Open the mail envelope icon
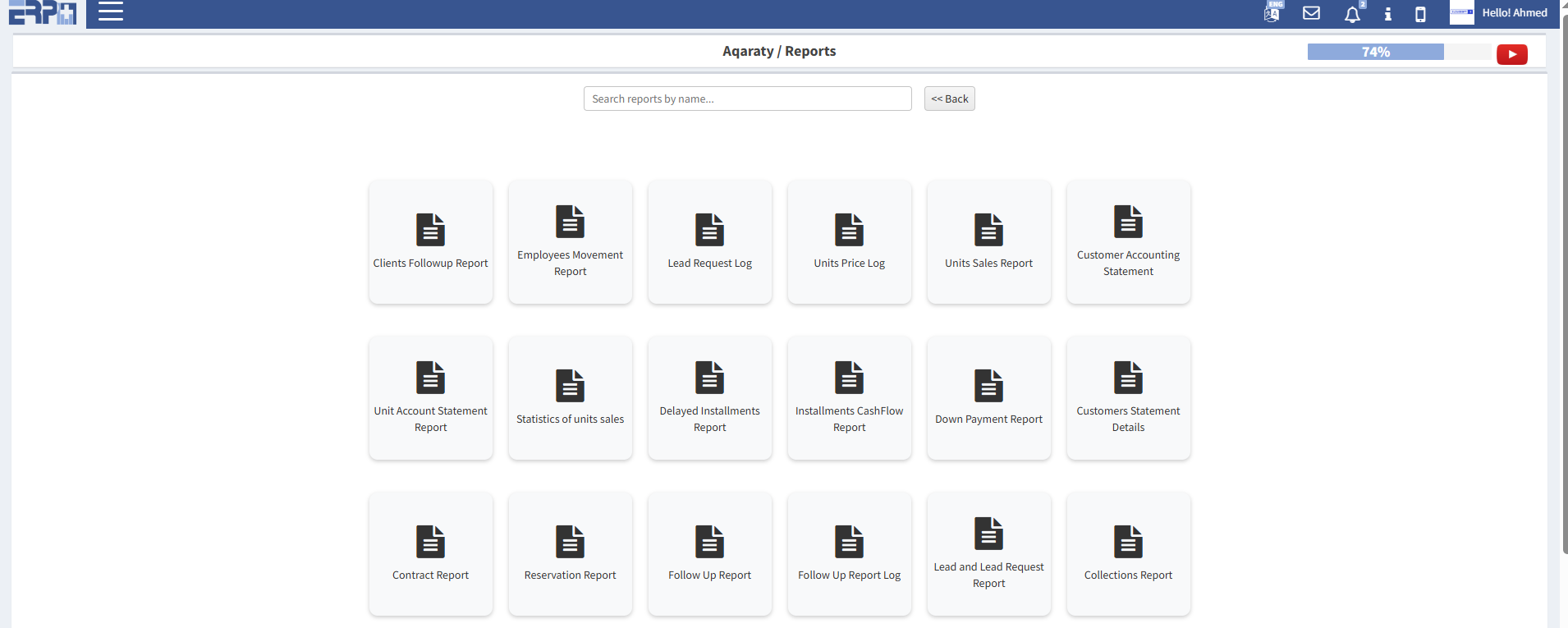1568x628 pixels. (x=1311, y=13)
